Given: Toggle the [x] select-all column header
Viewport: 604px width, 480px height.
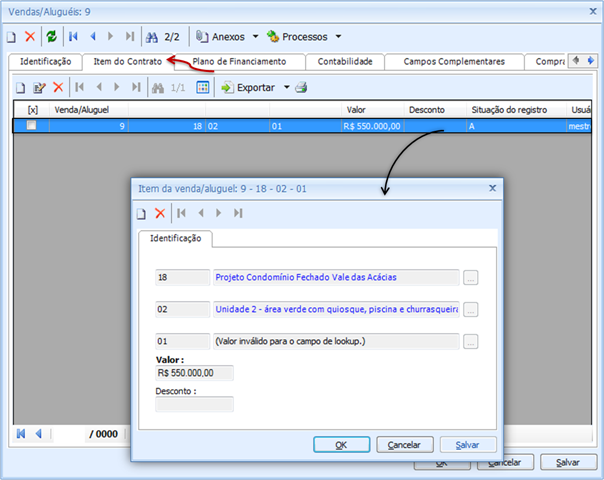Looking at the screenshot, I should (x=32, y=110).
